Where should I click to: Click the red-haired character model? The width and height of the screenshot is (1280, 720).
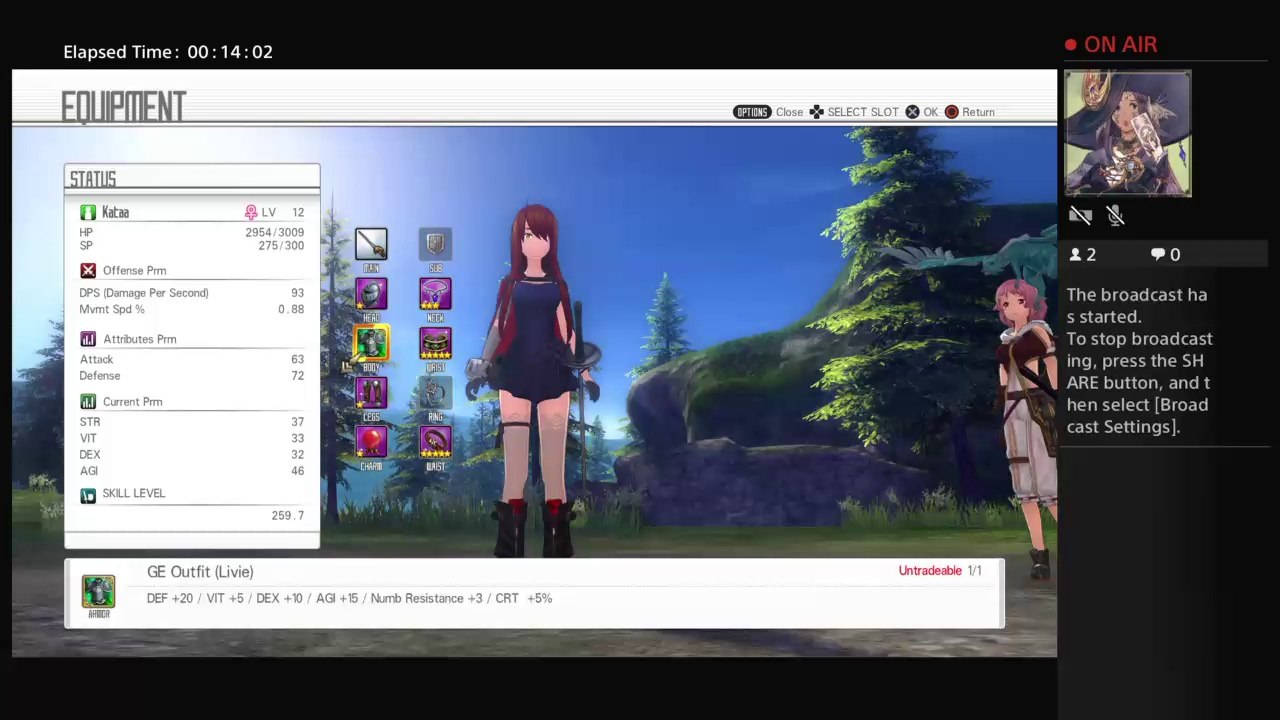point(537,380)
